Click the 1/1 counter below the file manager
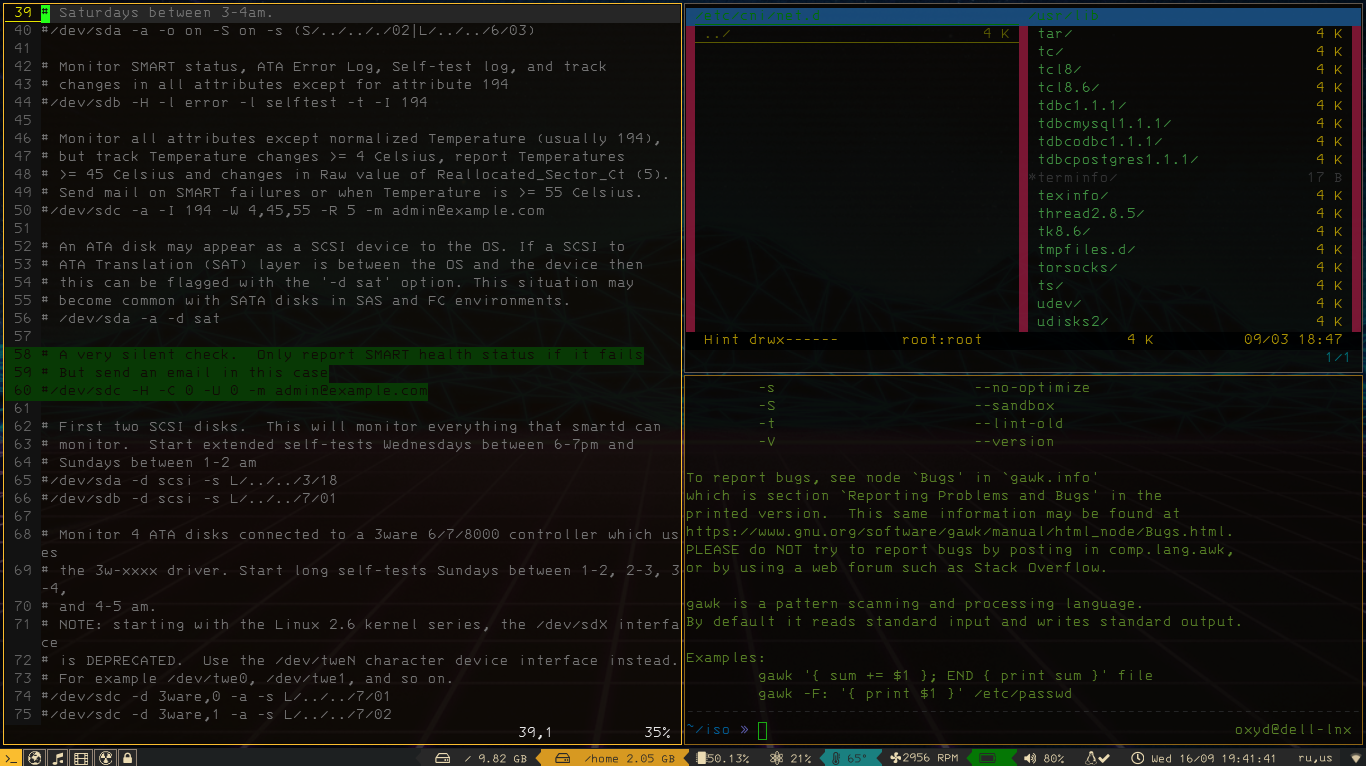Viewport: 1366px width, 766px height. pyautogui.click(x=1338, y=357)
